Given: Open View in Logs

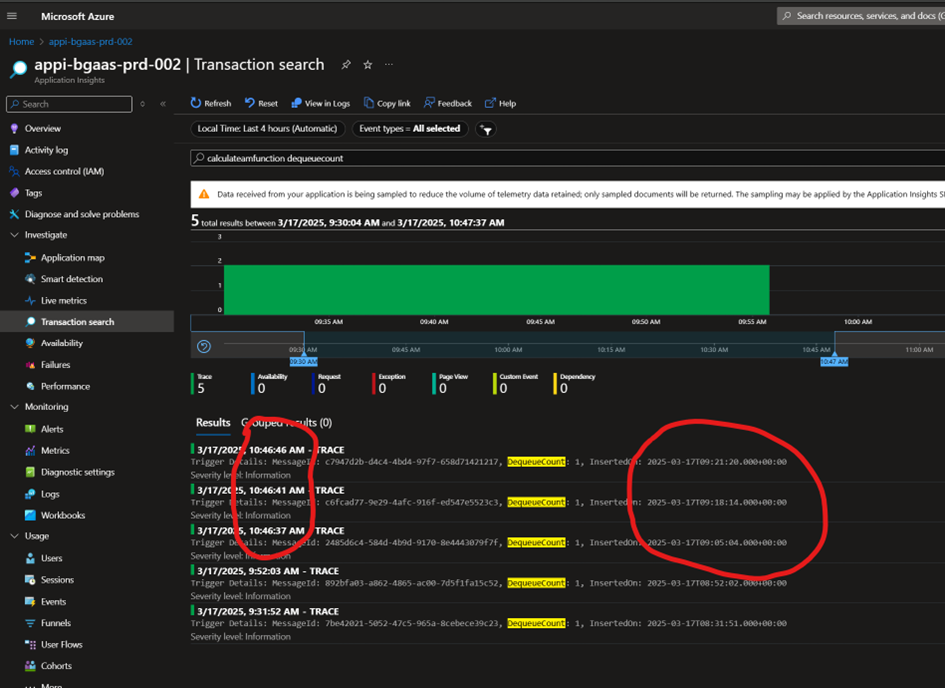Looking at the screenshot, I should [321, 103].
